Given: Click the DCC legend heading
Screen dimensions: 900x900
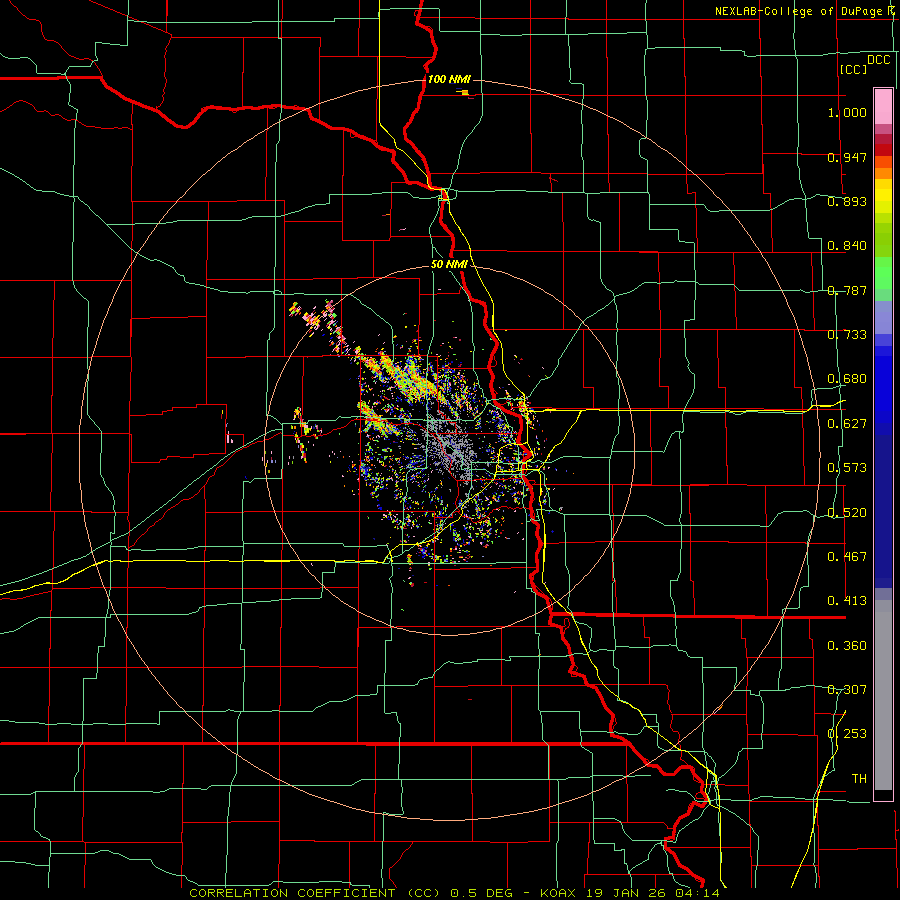Looking at the screenshot, I should tap(878, 60).
